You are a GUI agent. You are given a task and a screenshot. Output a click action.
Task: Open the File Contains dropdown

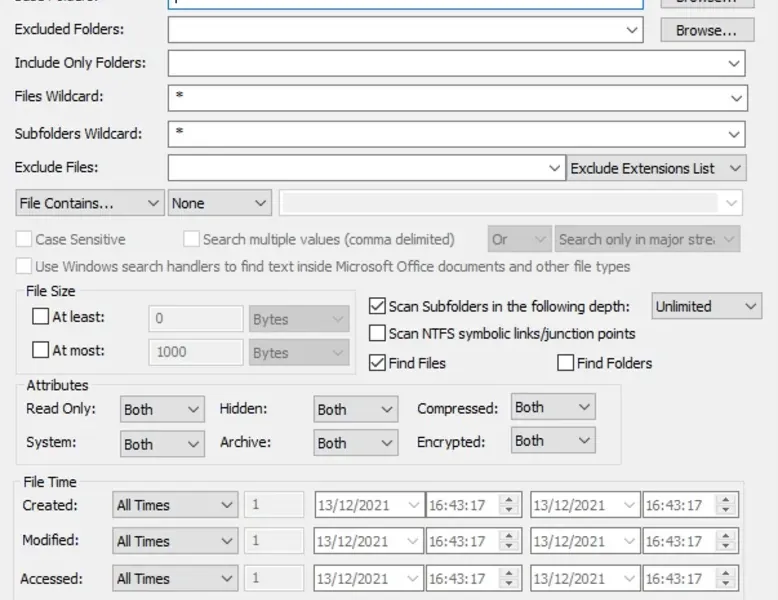(90, 203)
